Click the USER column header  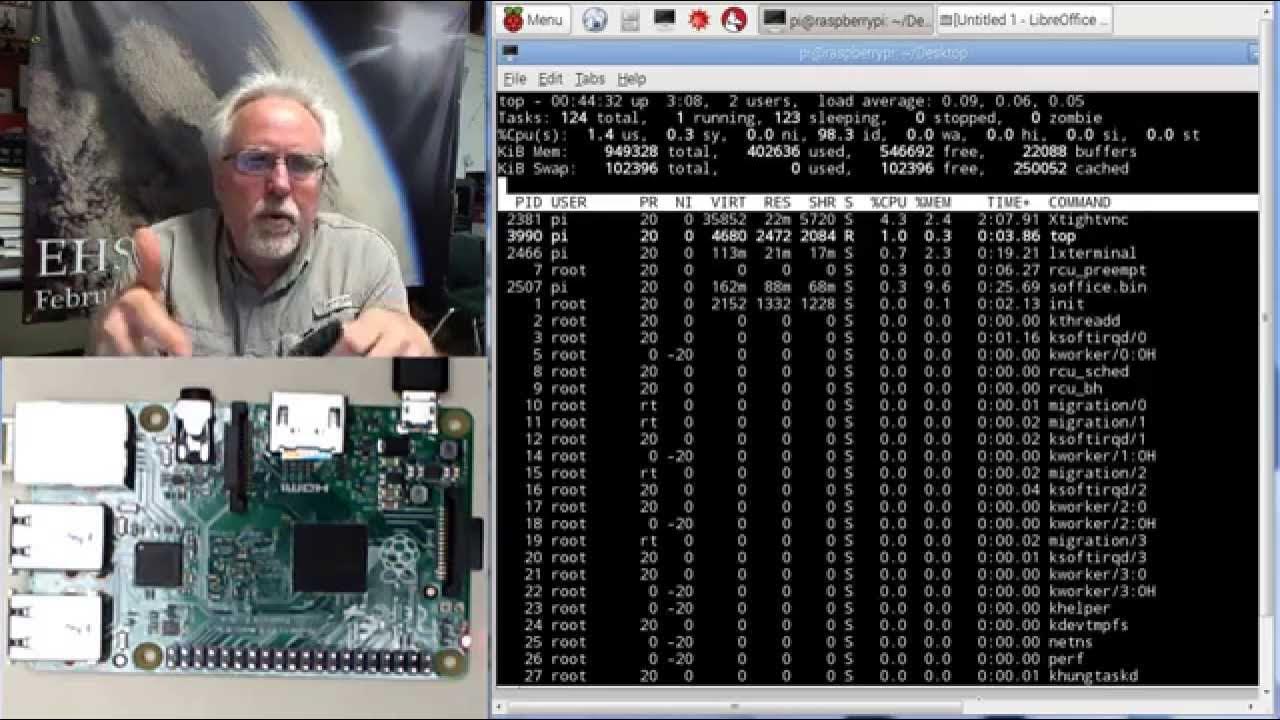point(568,202)
